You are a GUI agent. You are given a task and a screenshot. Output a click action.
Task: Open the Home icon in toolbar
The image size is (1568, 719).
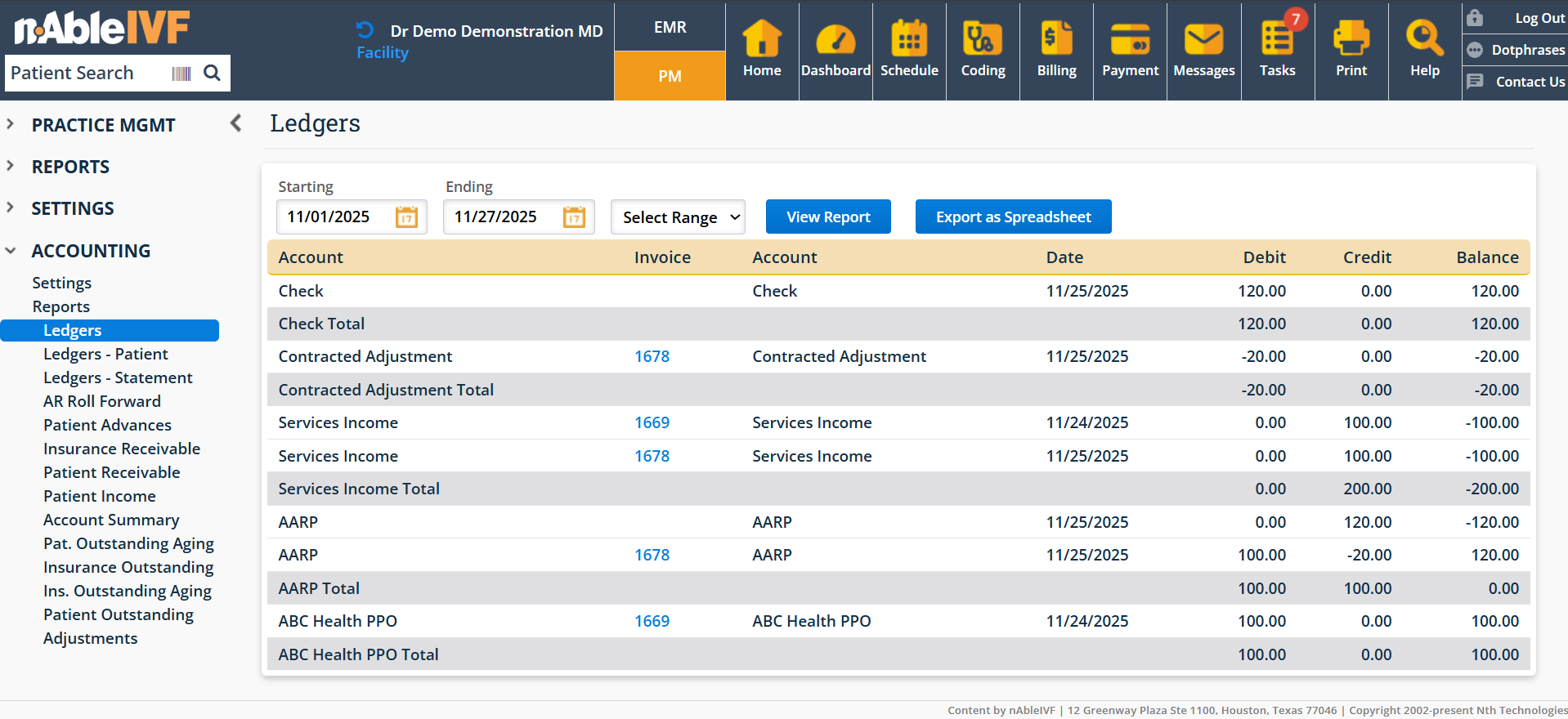tap(761, 49)
